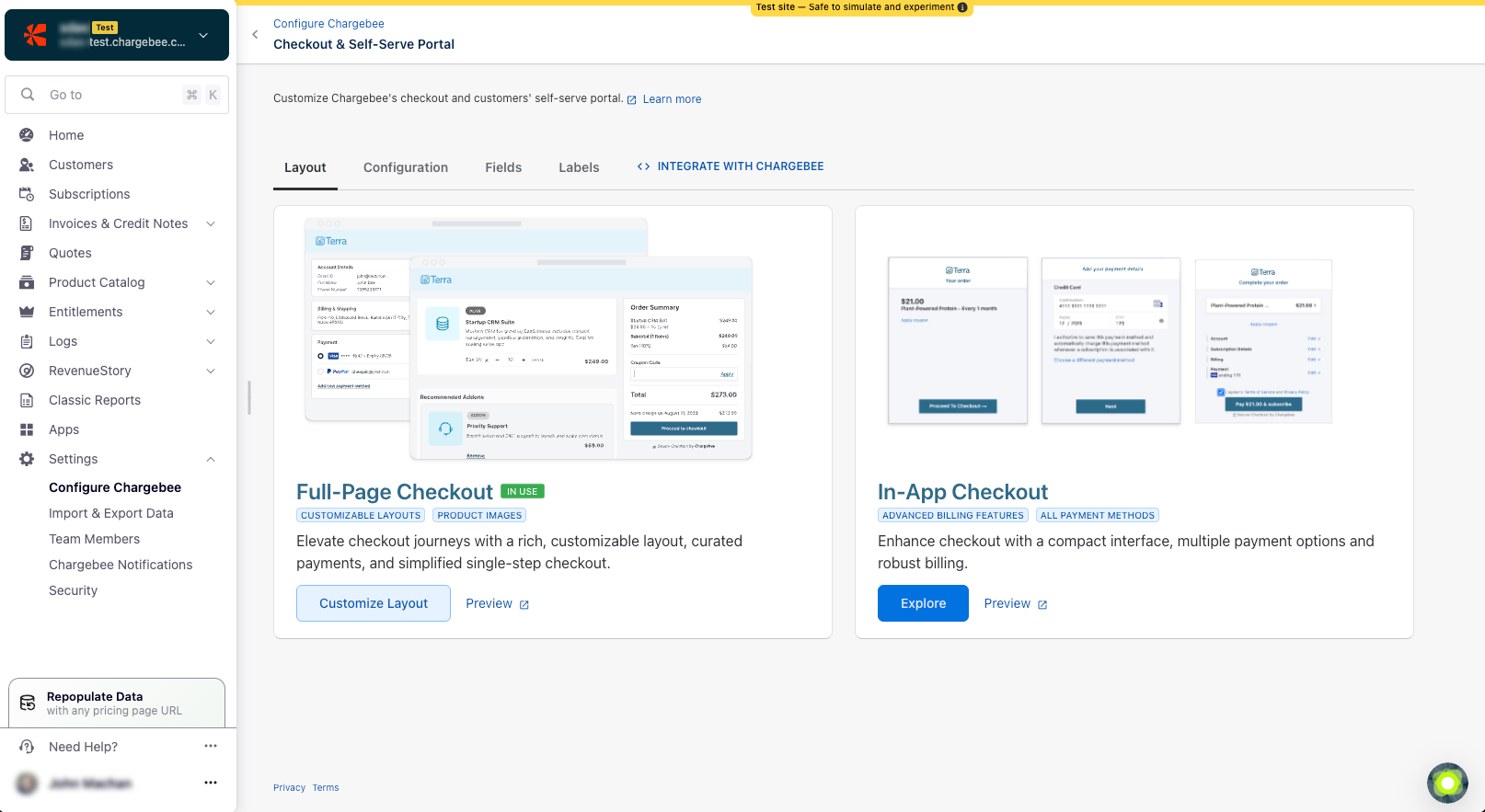This screenshot has width=1485, height=812.
Task: Click the Go to search field
Action: (x=110, y=95)
